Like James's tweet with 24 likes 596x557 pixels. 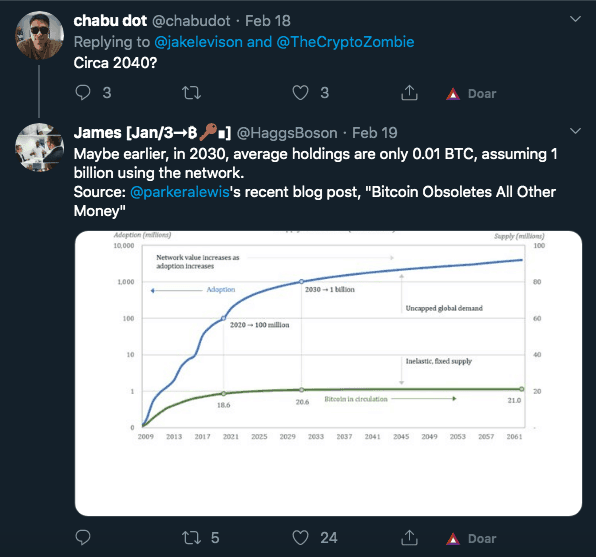pyautogui.click(x=300, y=538)
